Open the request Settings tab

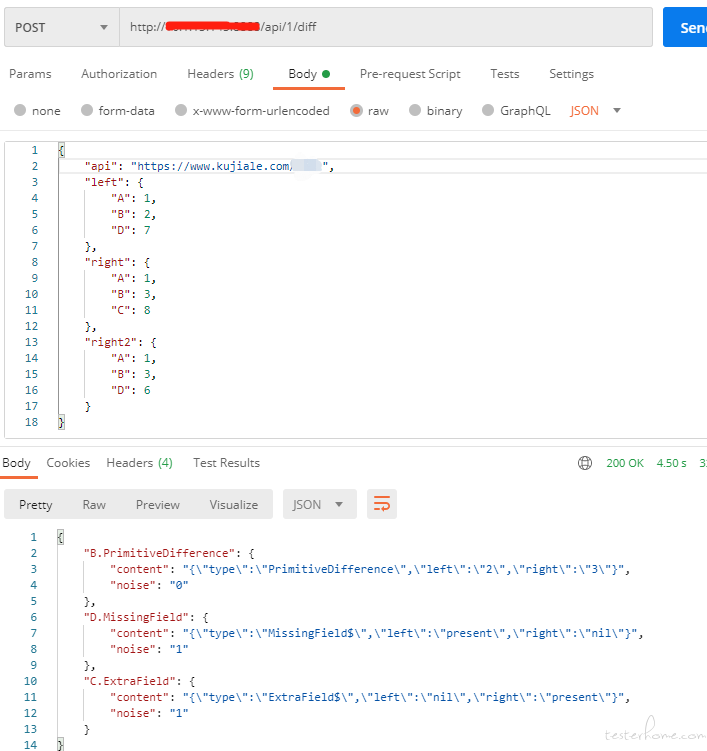(x=571, y=74)
